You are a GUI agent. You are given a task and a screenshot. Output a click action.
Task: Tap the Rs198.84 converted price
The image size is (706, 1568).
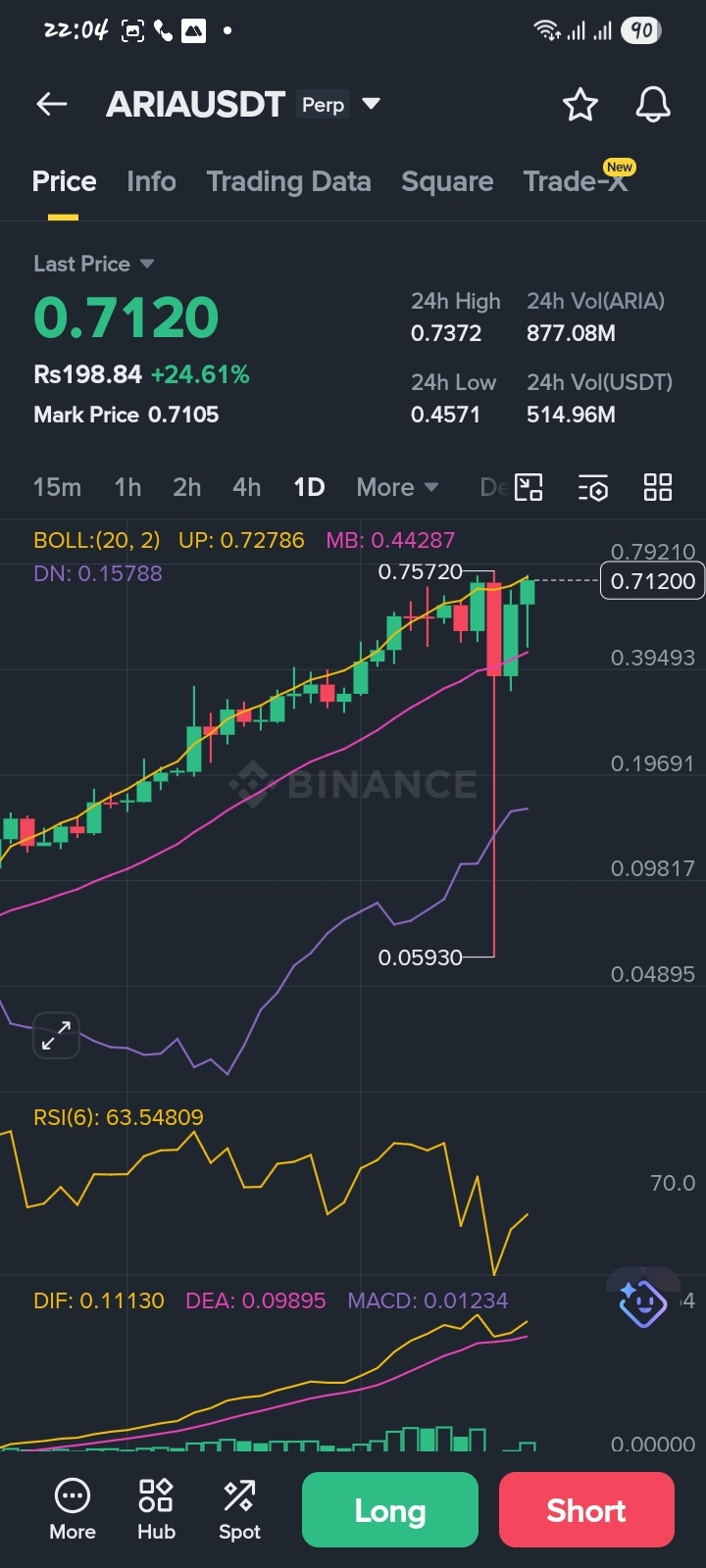(x=87, y=374)
